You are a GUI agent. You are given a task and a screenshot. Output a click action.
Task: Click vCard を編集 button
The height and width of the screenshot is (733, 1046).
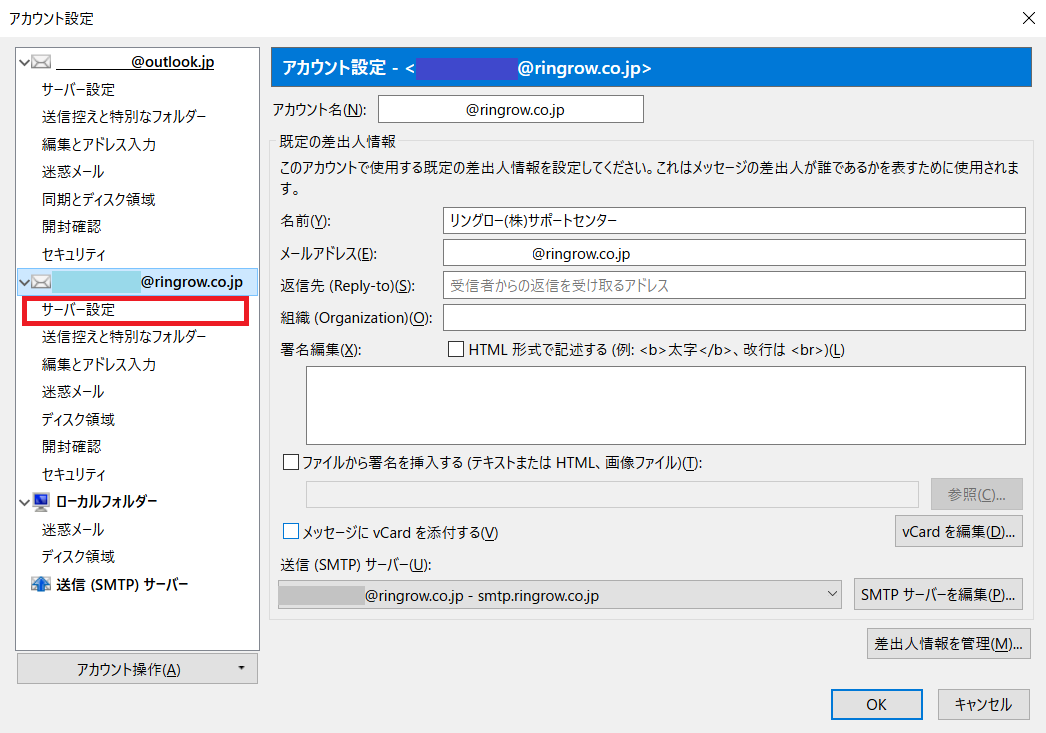point(958,532)
